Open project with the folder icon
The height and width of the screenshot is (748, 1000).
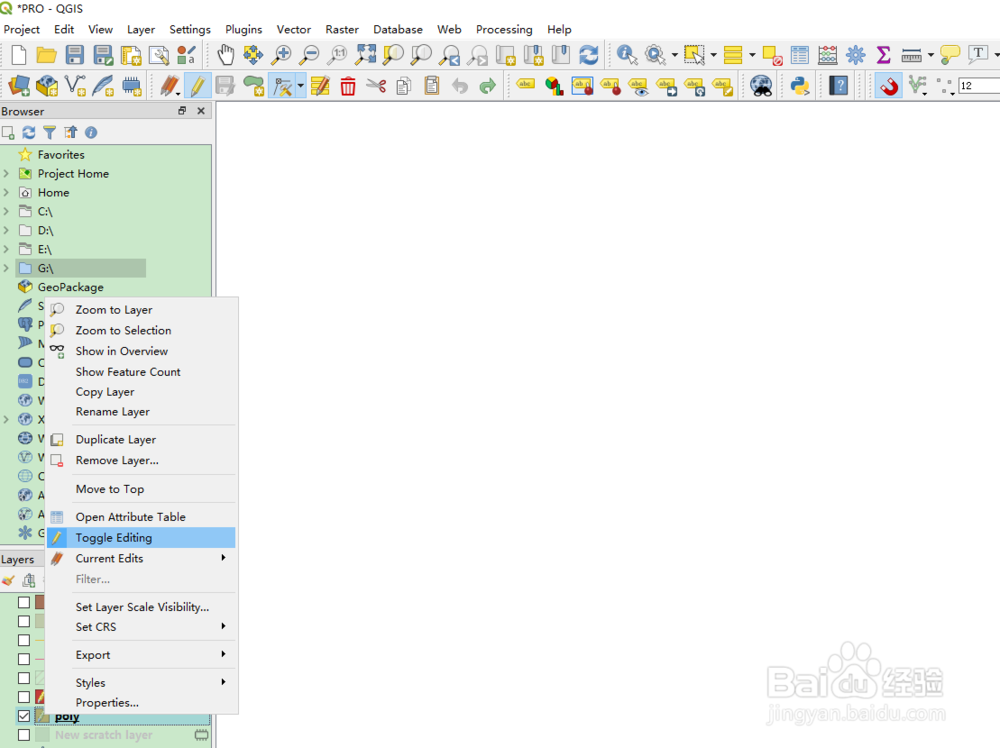[46, 55]
